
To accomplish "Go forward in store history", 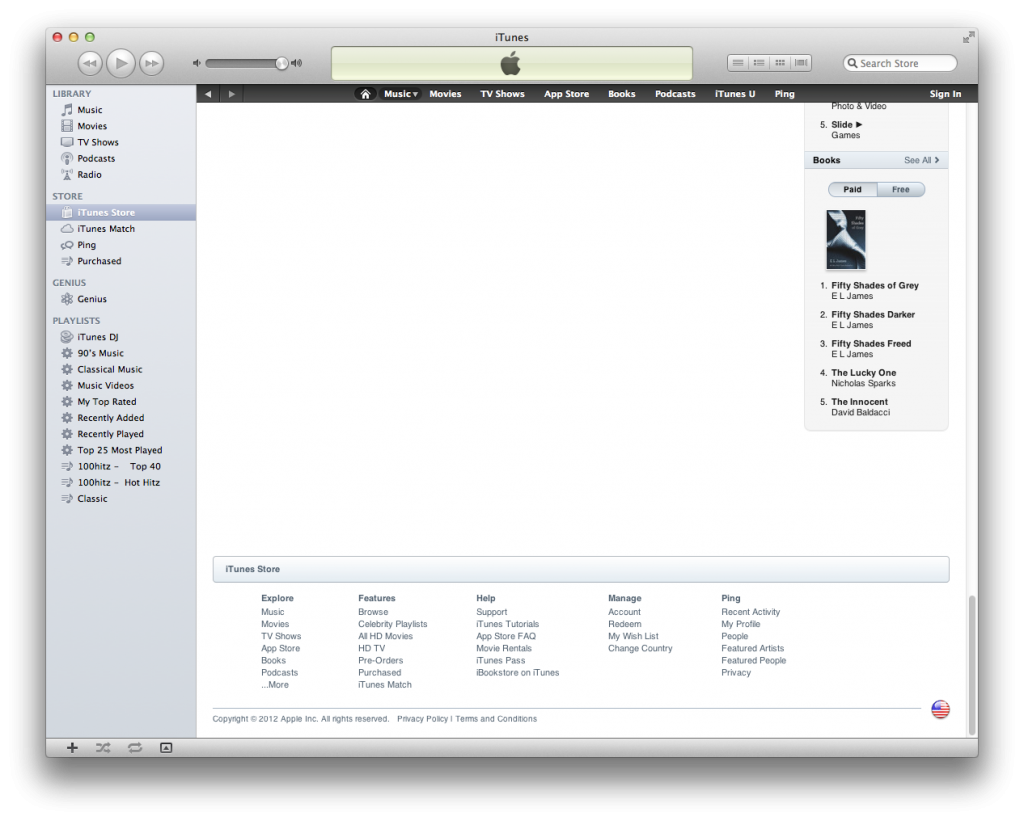I will 231,94.
